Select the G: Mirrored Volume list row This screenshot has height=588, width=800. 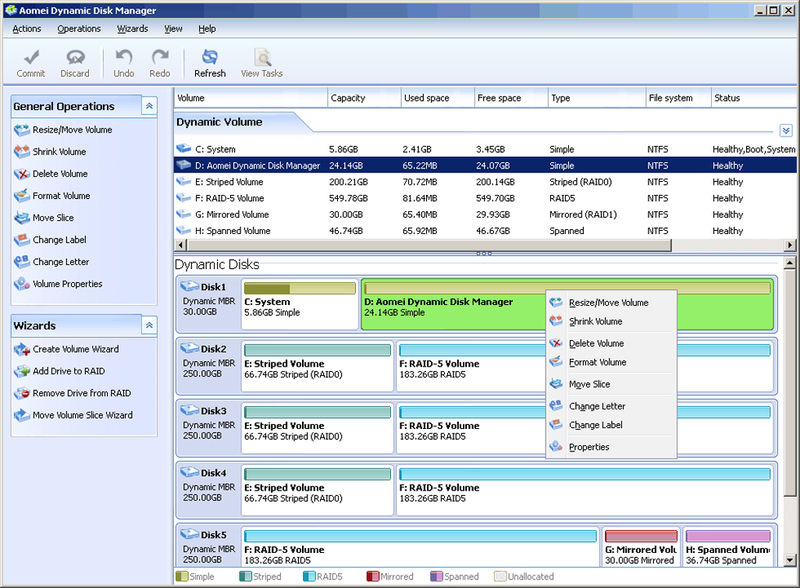(485, 214)
